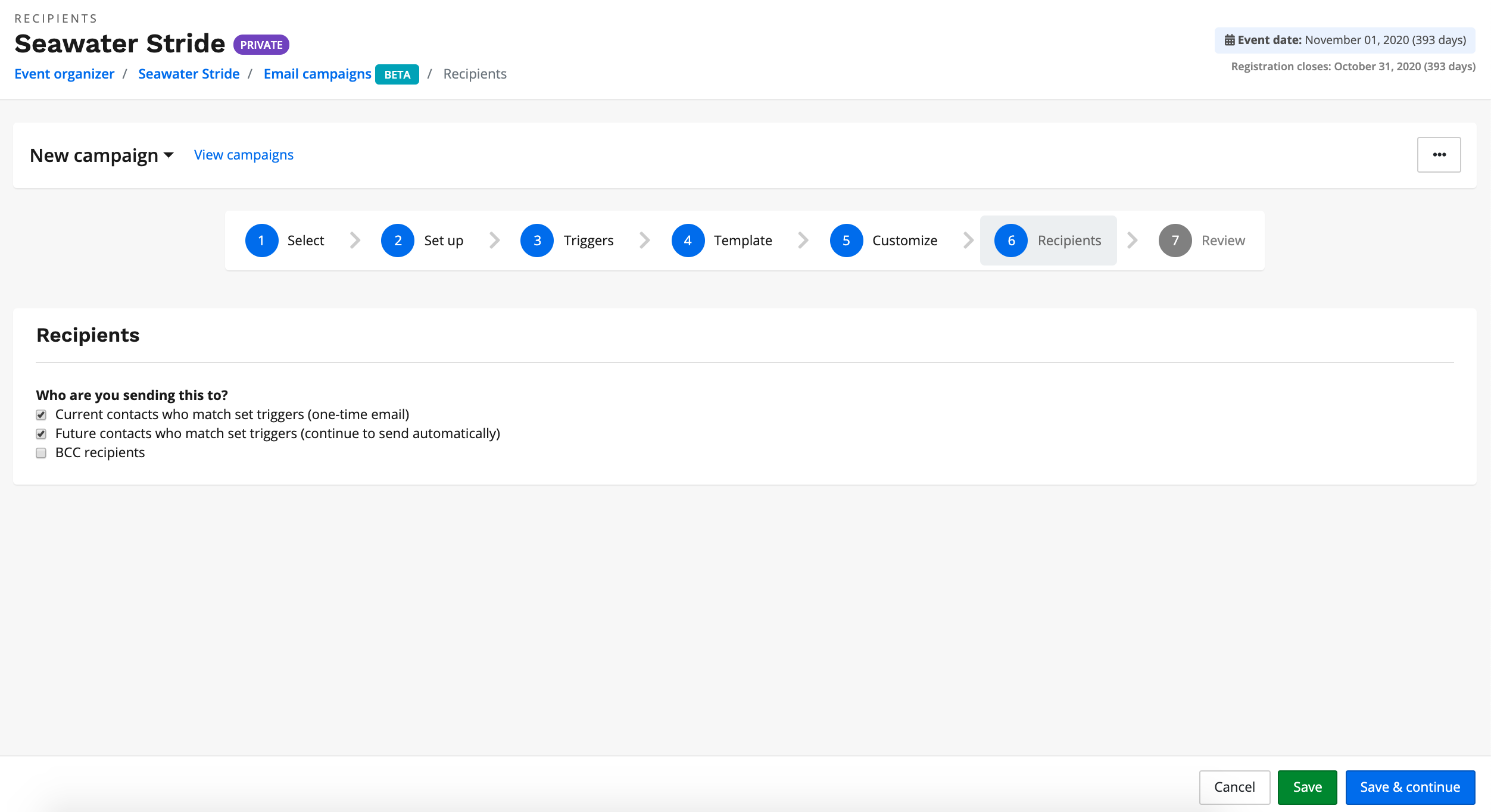Click the green Save button

[x=1307, y=787]
